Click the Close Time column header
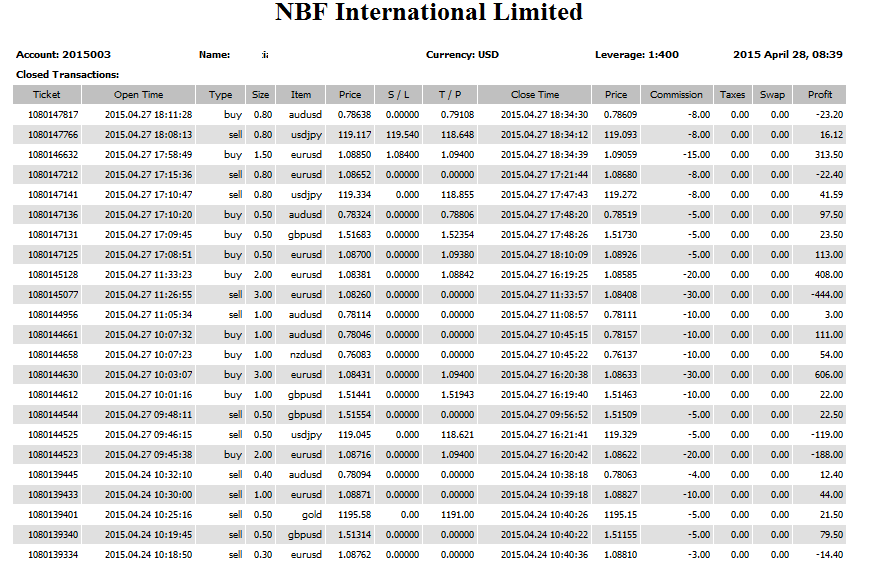Screen dimensions: 870x564 click(534, 94)
